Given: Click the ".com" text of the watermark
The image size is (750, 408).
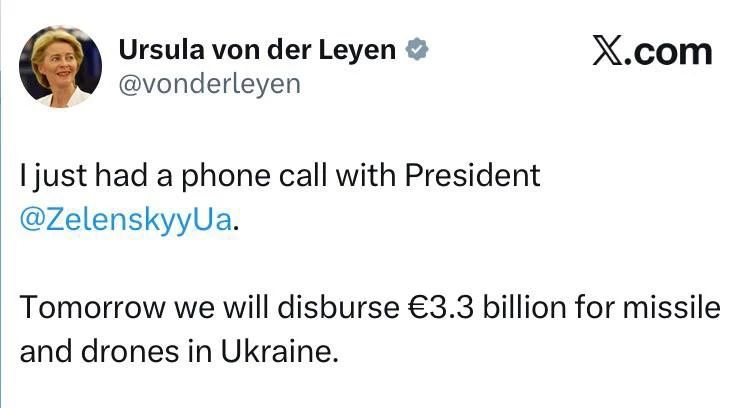Looking at the screenshot, I should (x=668, y=52).
